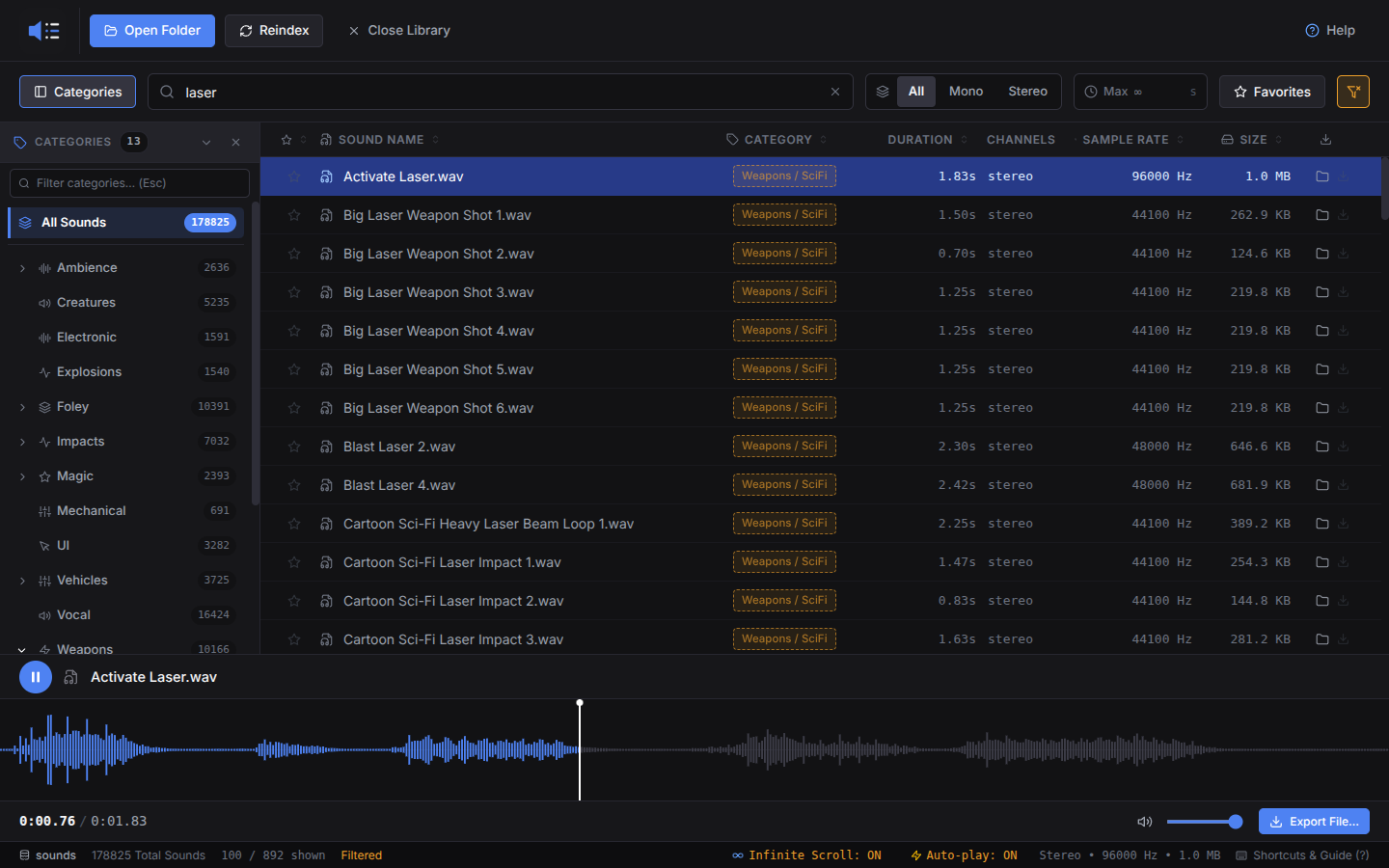Mute audio with the speaker volume icon
This screenshot has height=868, width=1389.
1145,822
